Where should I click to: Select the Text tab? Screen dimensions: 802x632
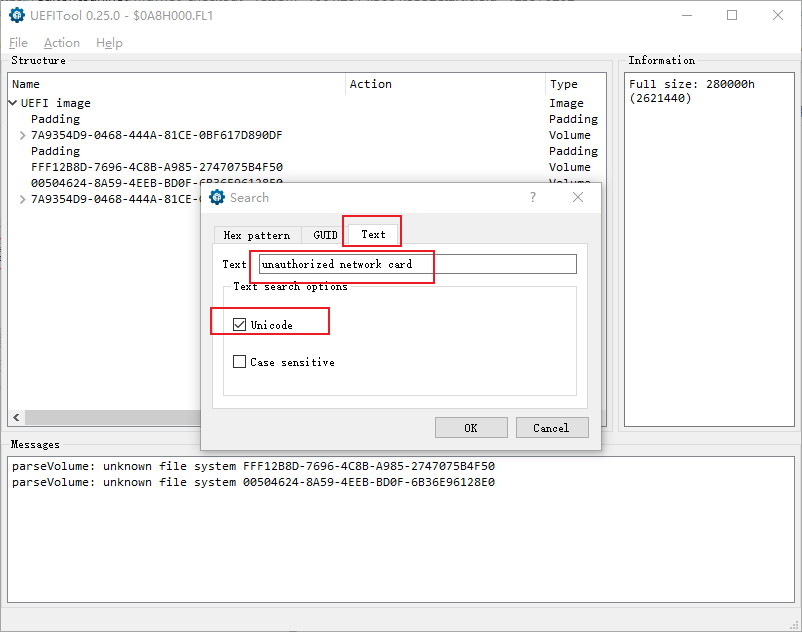[373, 234]
